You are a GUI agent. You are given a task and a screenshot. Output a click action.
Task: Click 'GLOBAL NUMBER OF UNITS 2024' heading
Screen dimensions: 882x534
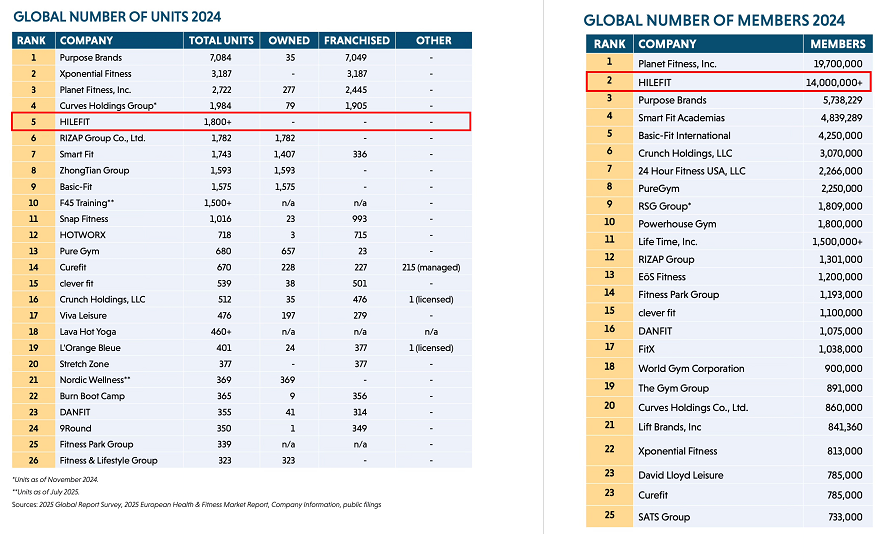[117, 17]
